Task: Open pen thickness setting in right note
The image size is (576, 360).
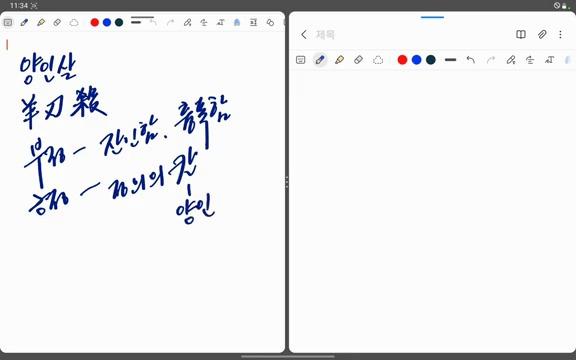Action: pos(450,60)
